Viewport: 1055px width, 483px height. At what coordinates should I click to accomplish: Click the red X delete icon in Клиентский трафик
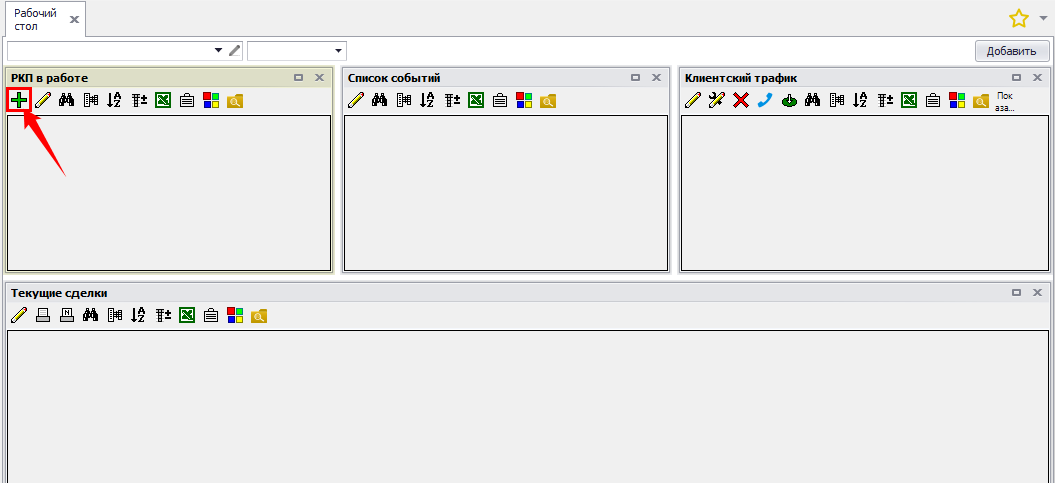pos(741,100)
